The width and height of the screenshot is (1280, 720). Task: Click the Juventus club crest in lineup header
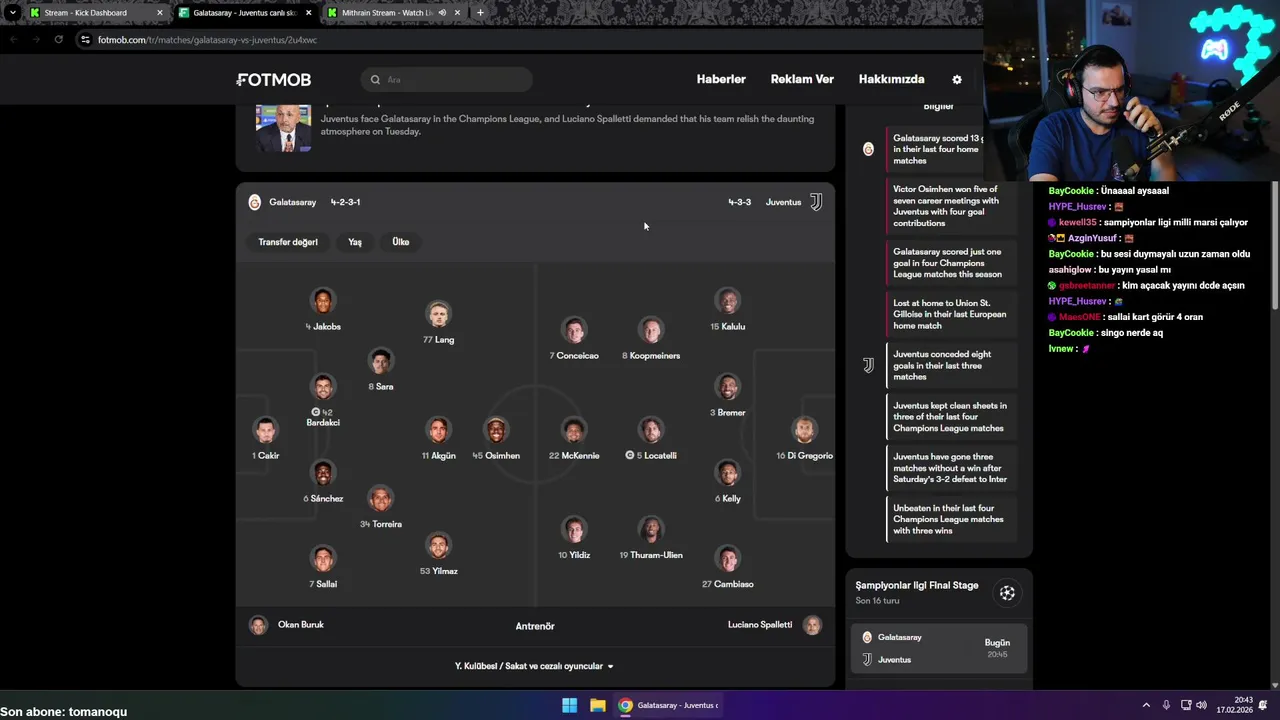(x=816, y=202)
